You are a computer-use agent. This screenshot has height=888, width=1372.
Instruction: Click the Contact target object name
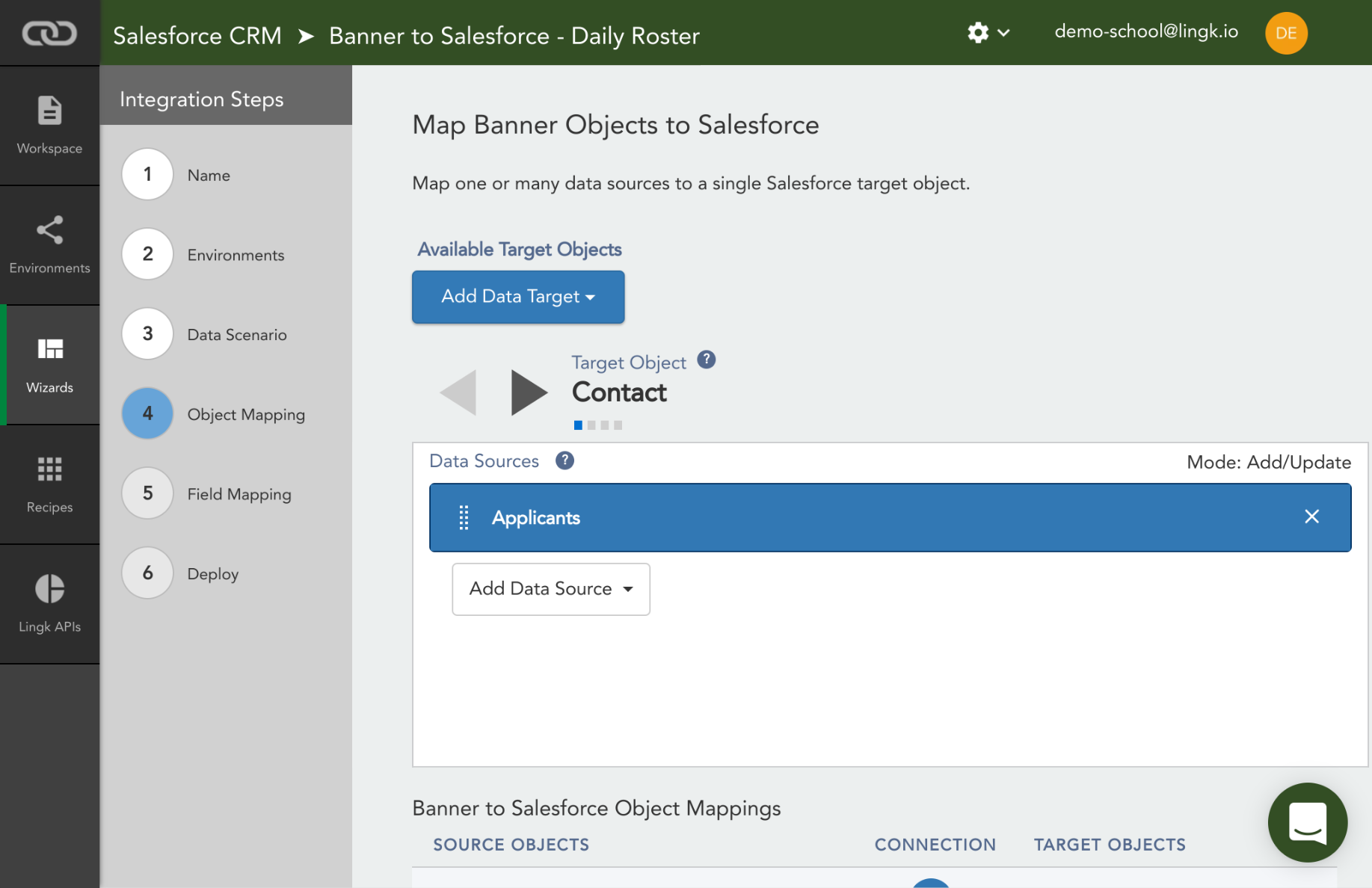[619, 392]
